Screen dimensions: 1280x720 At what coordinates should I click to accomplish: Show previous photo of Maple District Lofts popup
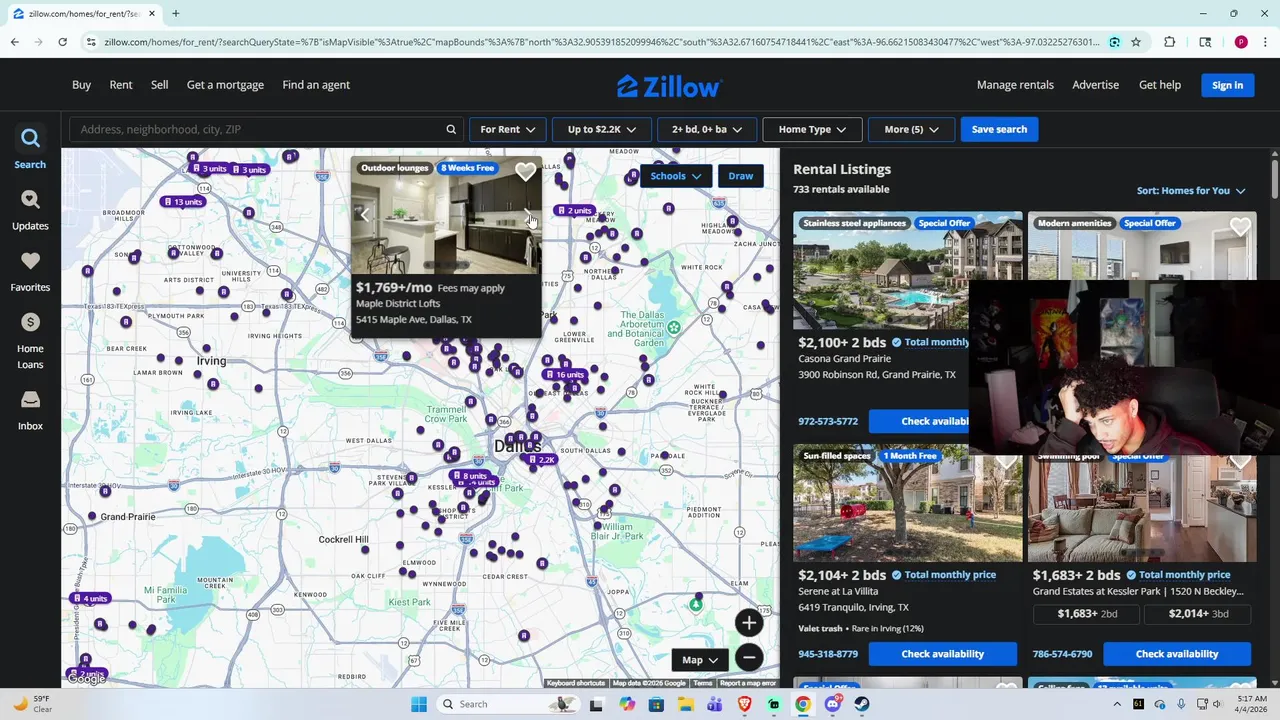pyautogui.click(x=365, y=214)
